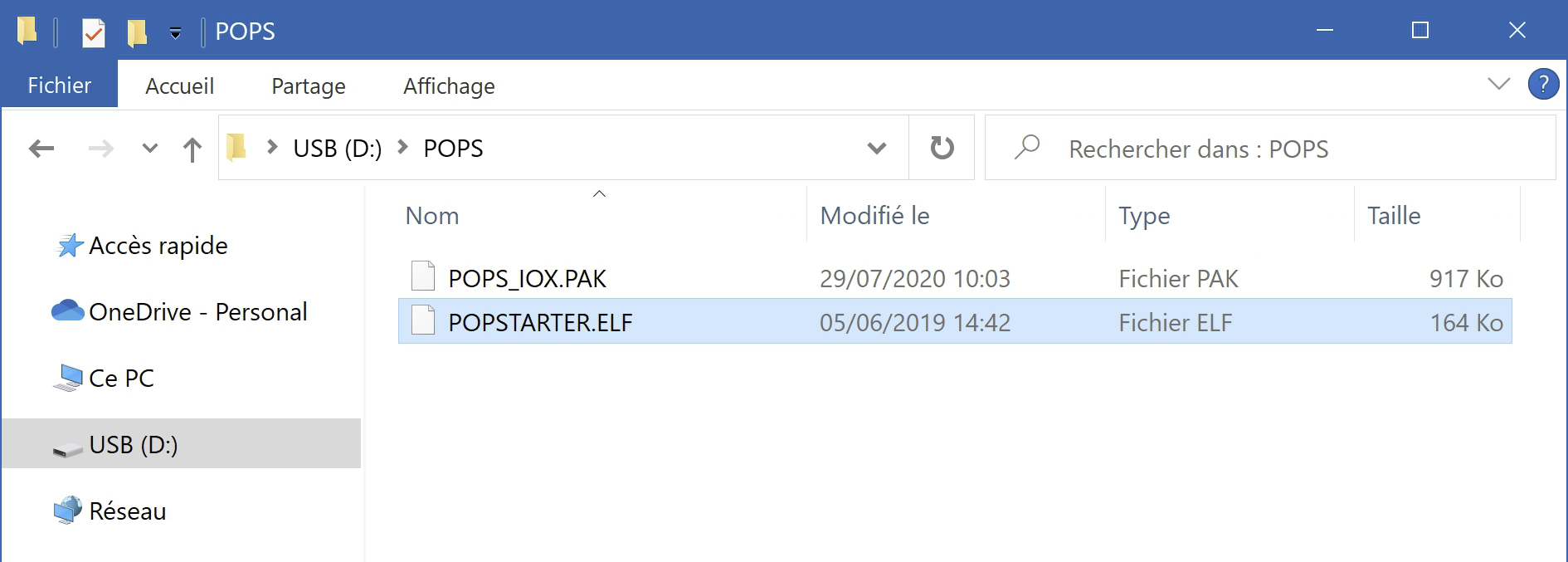Select the POPSTARTER.ELF file row

(x=955, y=321)
